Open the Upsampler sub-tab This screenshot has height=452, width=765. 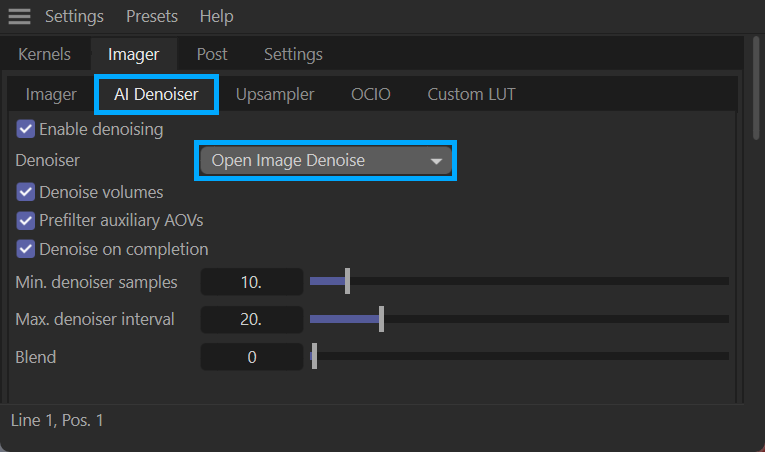click(275, 95)
